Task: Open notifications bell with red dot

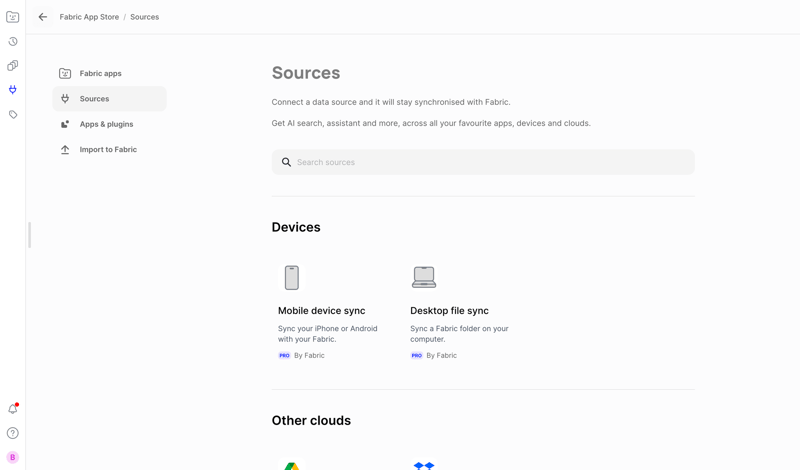Action: point(13,408)
